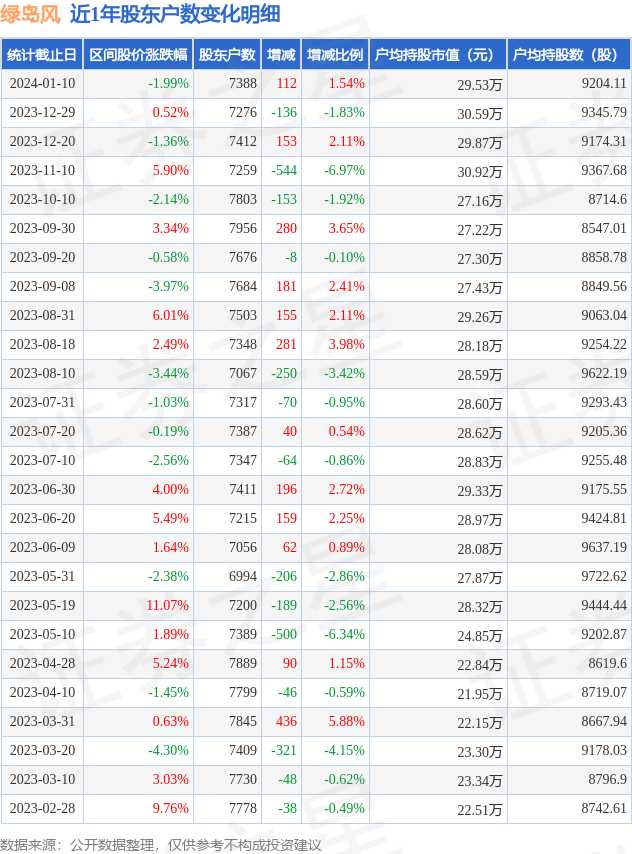This screenshot has width=632, height=854.
Task: Click the 户均持股数（股） column header
Action: 568,55
